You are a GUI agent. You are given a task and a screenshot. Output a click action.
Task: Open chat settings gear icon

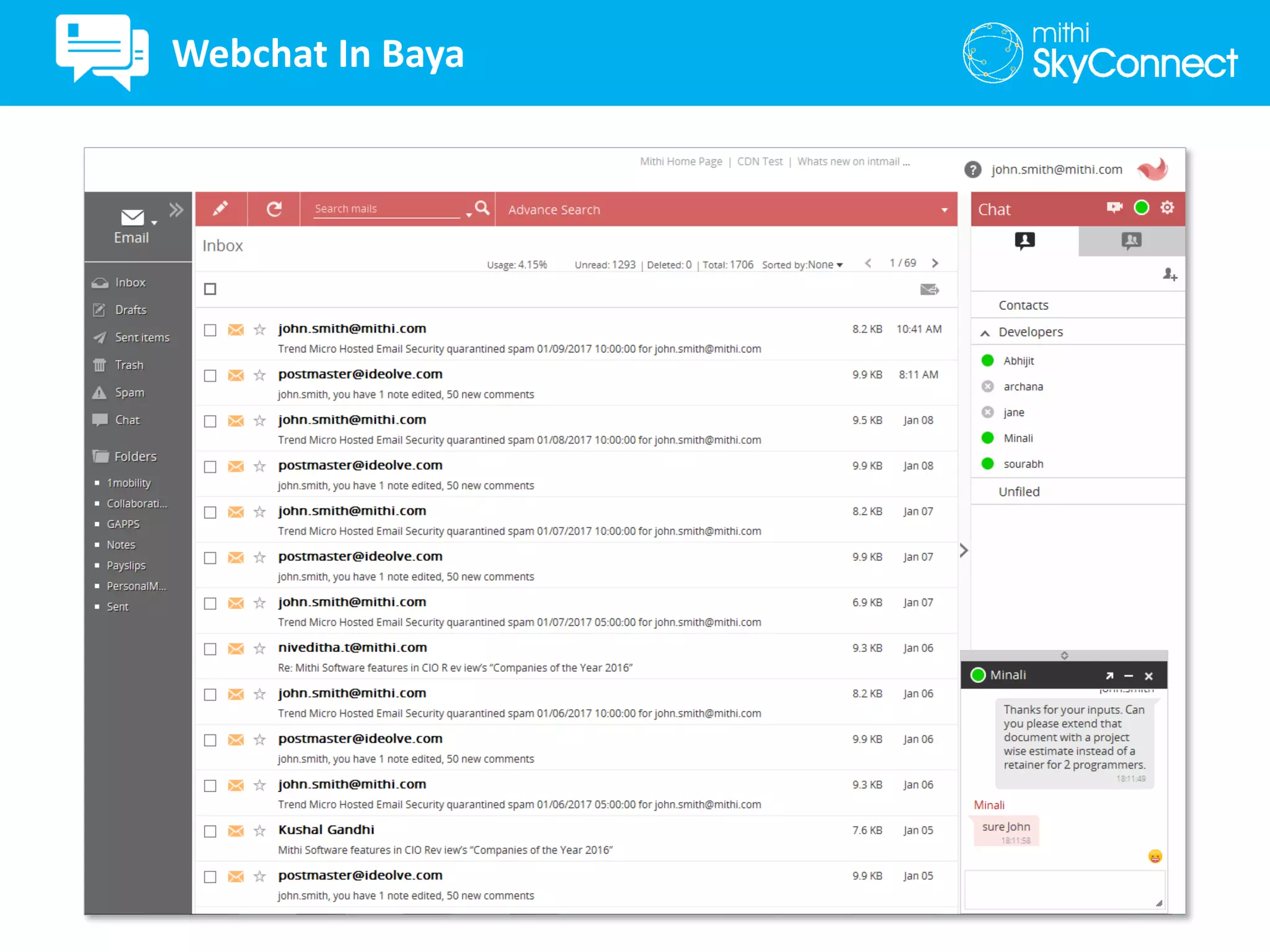tap(1166, 208)
